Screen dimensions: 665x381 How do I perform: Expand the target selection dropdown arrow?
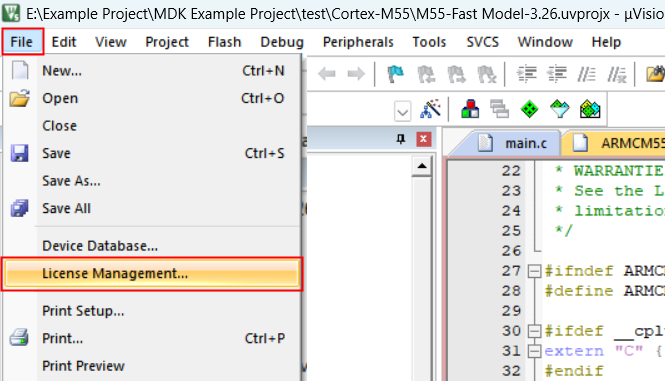click(x=402, y=112)
